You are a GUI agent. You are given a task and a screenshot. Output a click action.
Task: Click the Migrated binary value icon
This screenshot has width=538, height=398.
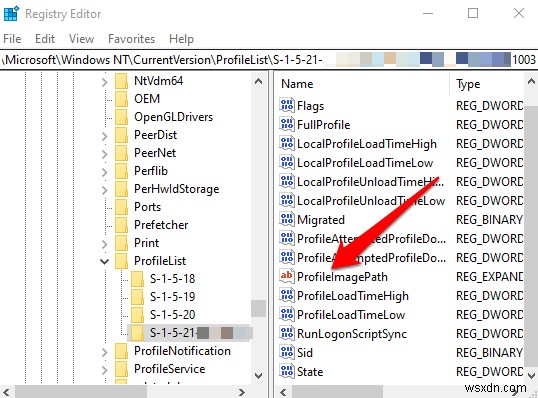[x=286, y=219]
